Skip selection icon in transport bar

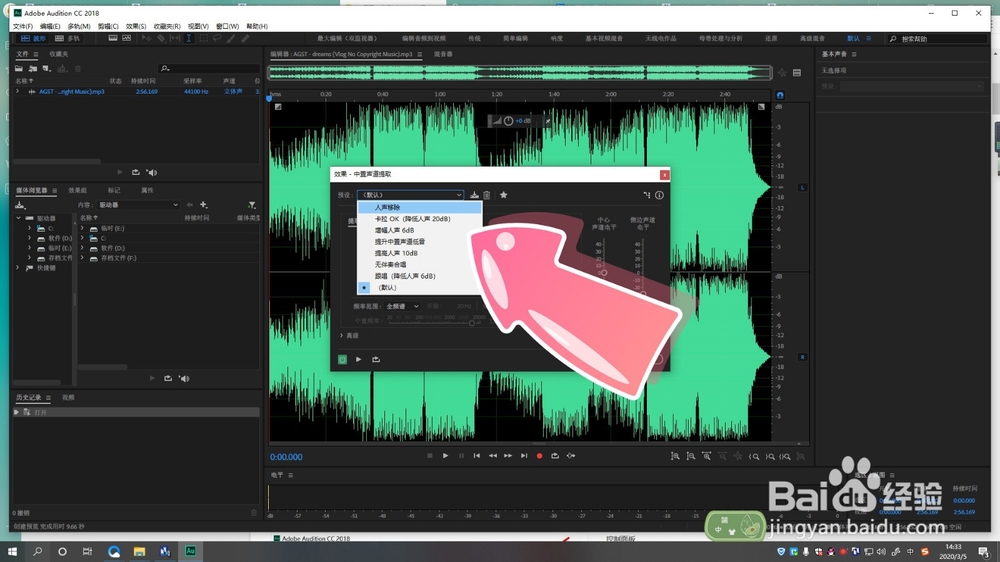coord(571,456)
